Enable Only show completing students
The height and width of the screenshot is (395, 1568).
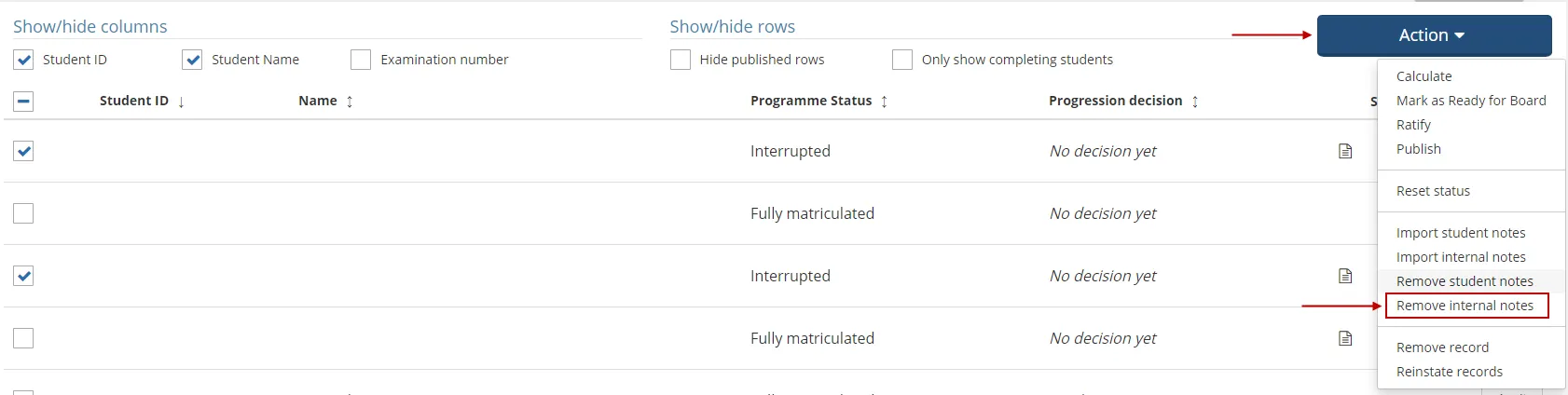(902, 60)
